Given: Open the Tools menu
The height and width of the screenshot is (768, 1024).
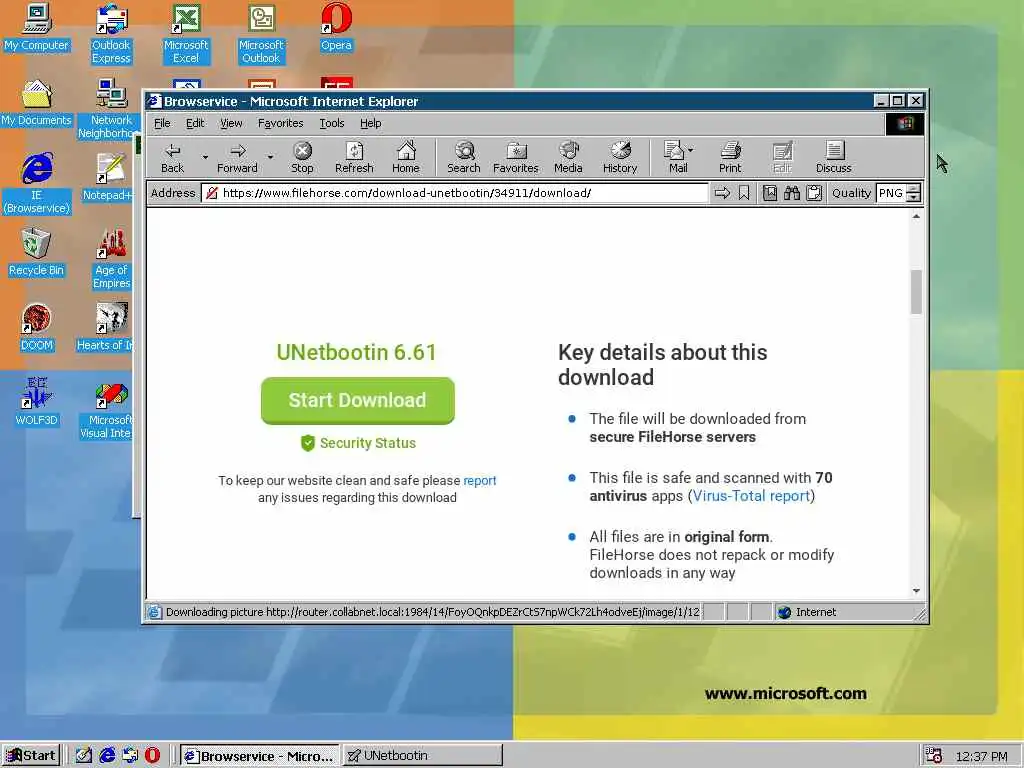Looking at the screenshot, I should [x=332, y=123].
